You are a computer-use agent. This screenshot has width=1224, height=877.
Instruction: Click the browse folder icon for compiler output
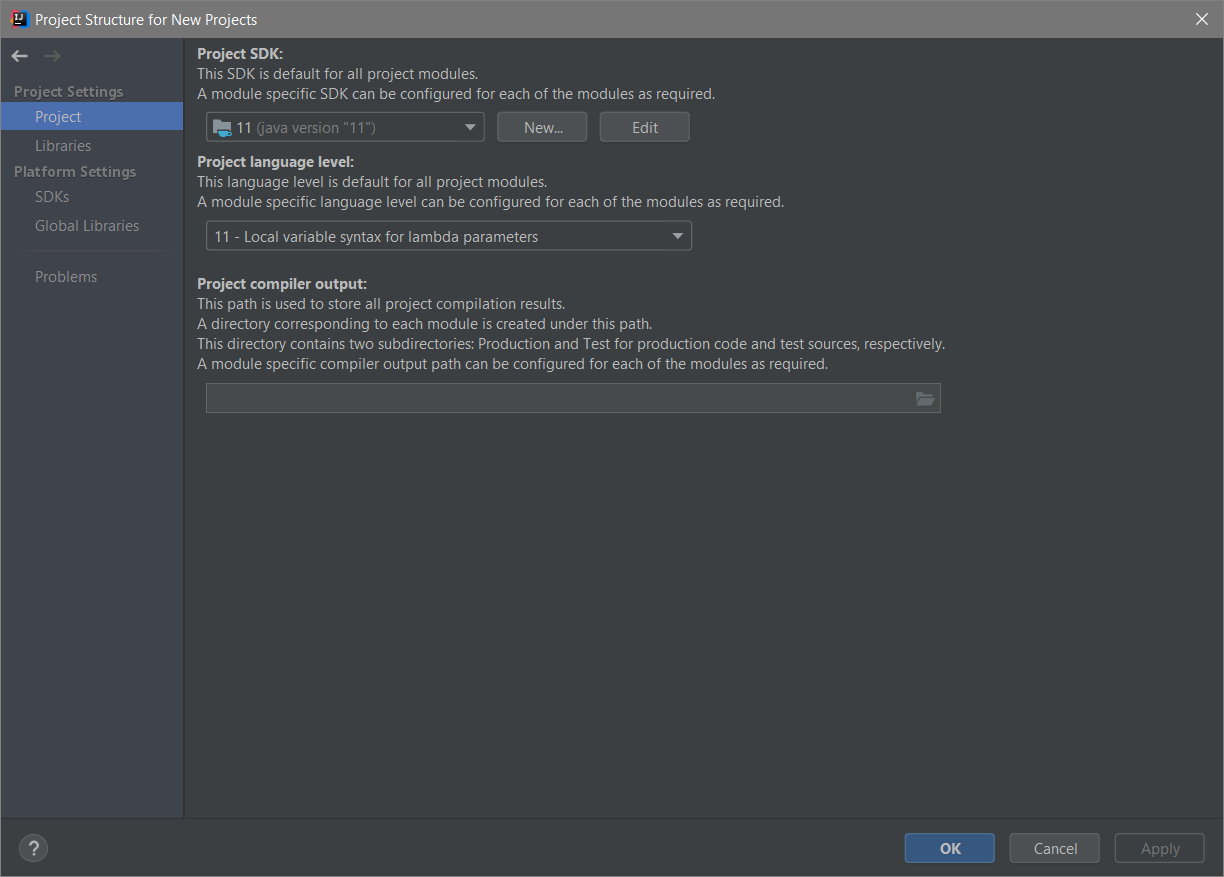925,399
